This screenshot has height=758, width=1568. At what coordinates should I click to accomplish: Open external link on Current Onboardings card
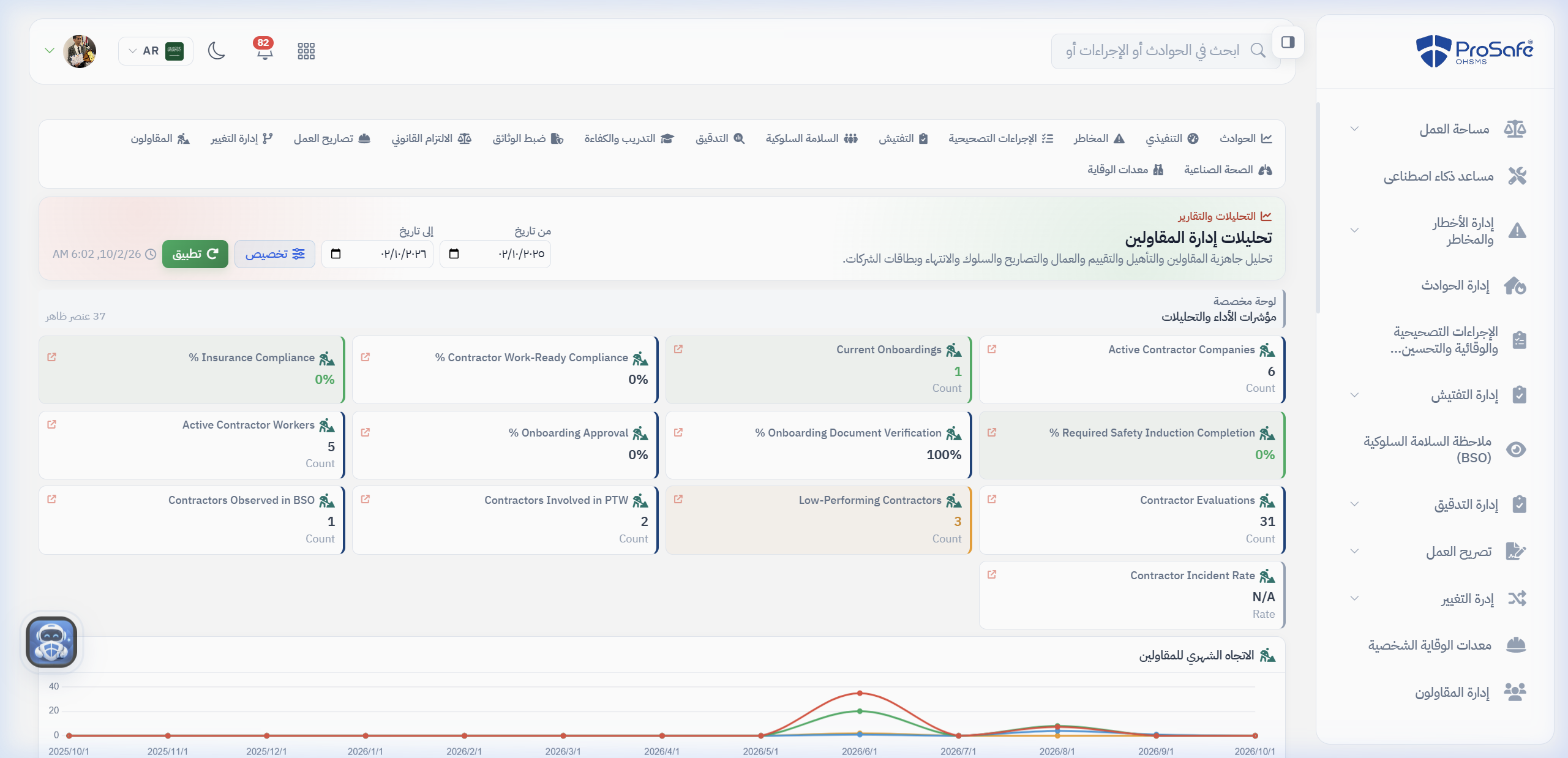(x=678, y=349)
